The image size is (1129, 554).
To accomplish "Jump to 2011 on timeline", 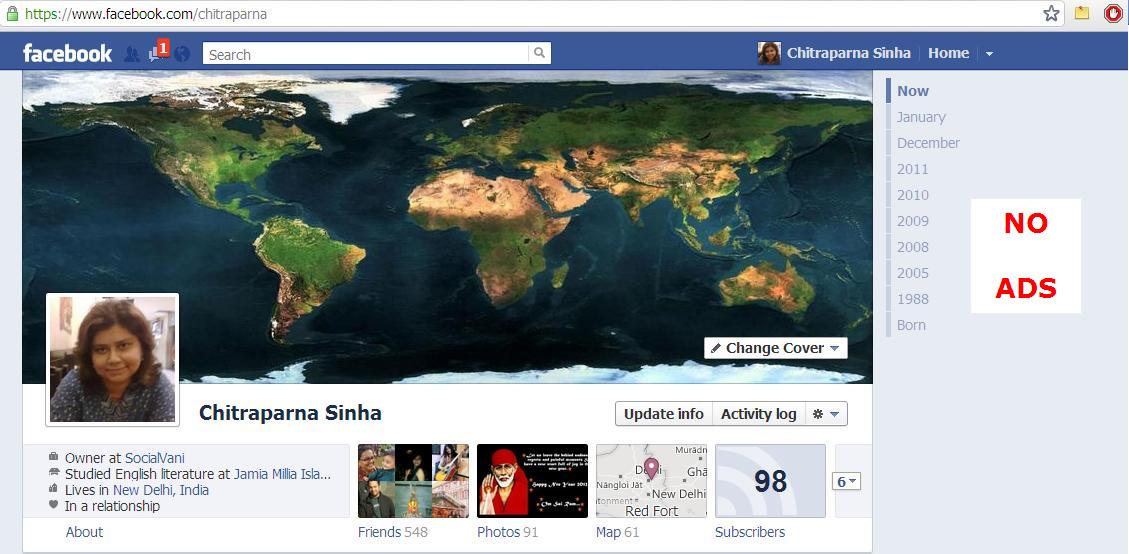I will pyautogui.click(x=912, y=169).
